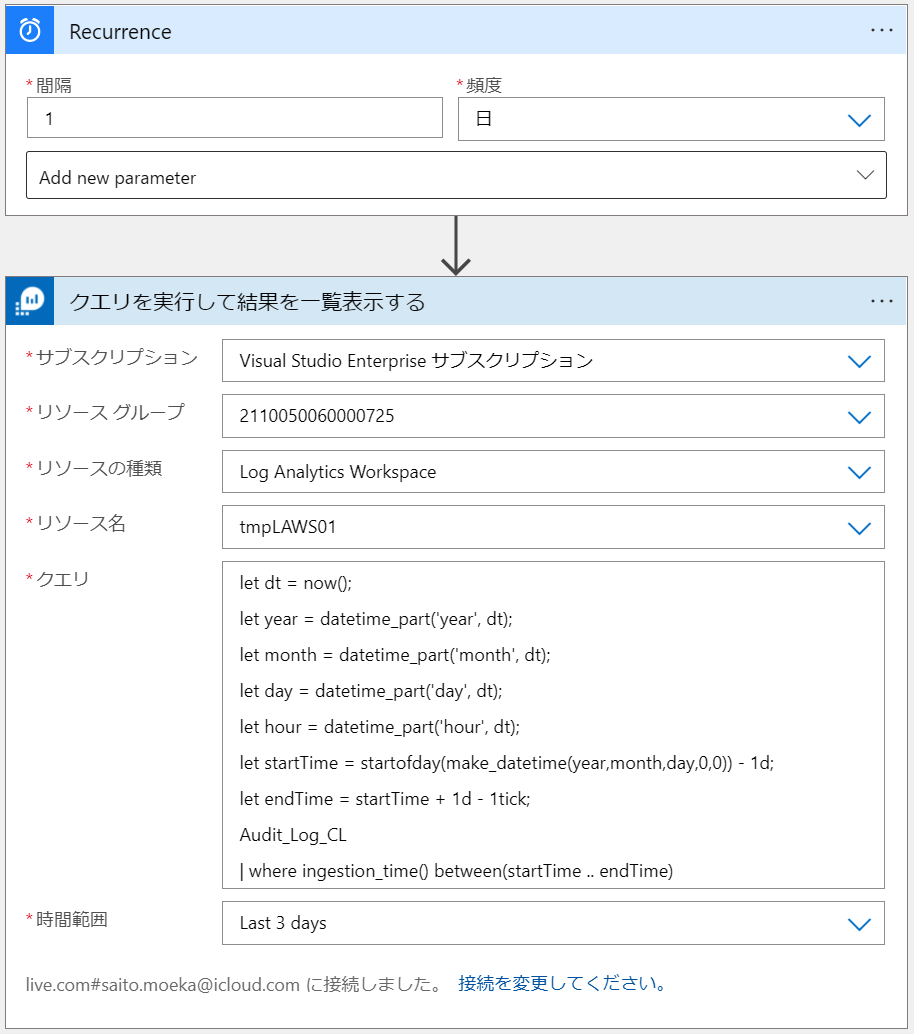Open the Recurrence card ellipsis menu
Viewport: 914px width, 1034px height.
click(882, 30)
